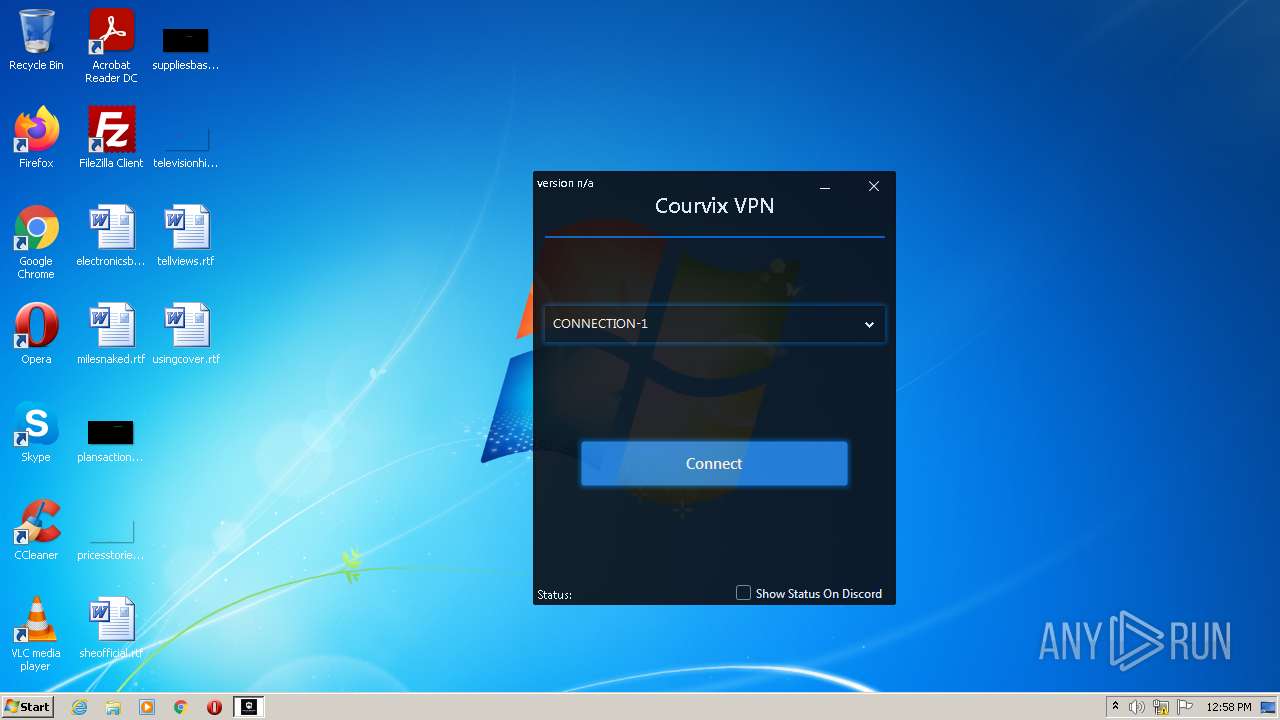Click the 'version n/a' label
This screenshot has height=720, width=1280.
point(565,183)
